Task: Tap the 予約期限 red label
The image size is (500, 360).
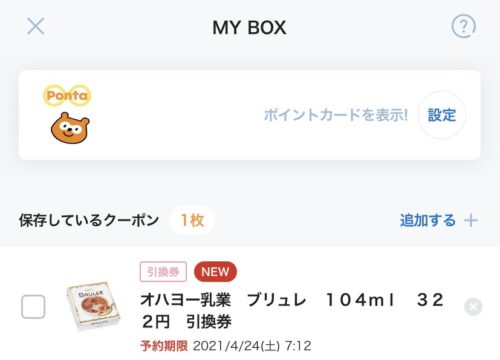Action: (x=164, y=346)
